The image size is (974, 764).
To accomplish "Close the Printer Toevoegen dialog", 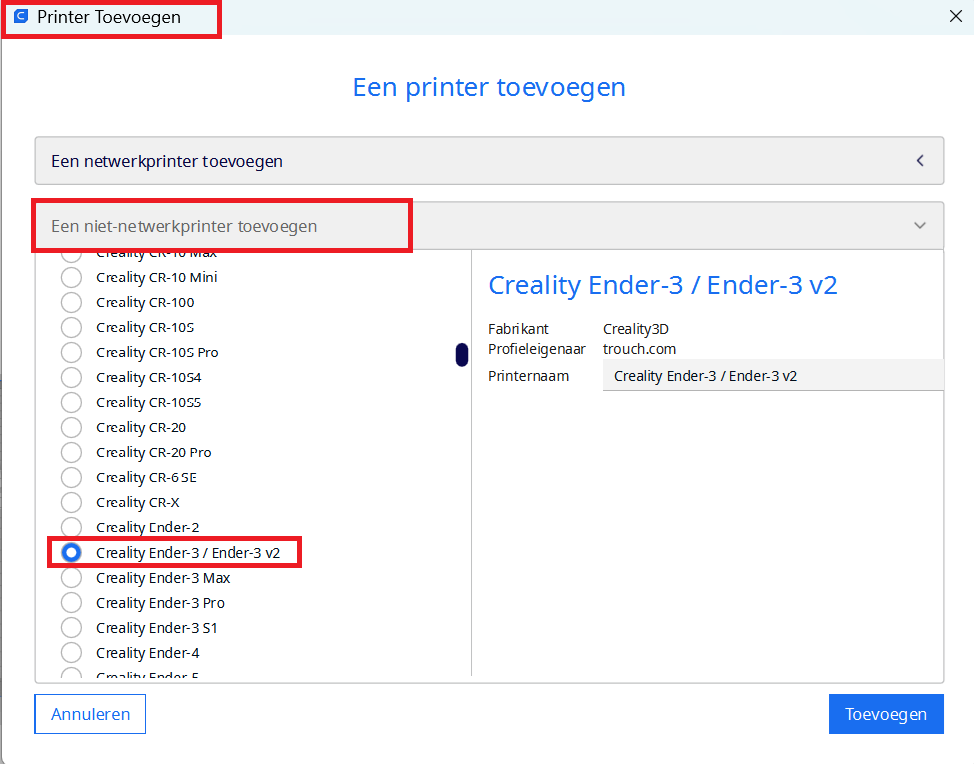I will pos(955,15).
